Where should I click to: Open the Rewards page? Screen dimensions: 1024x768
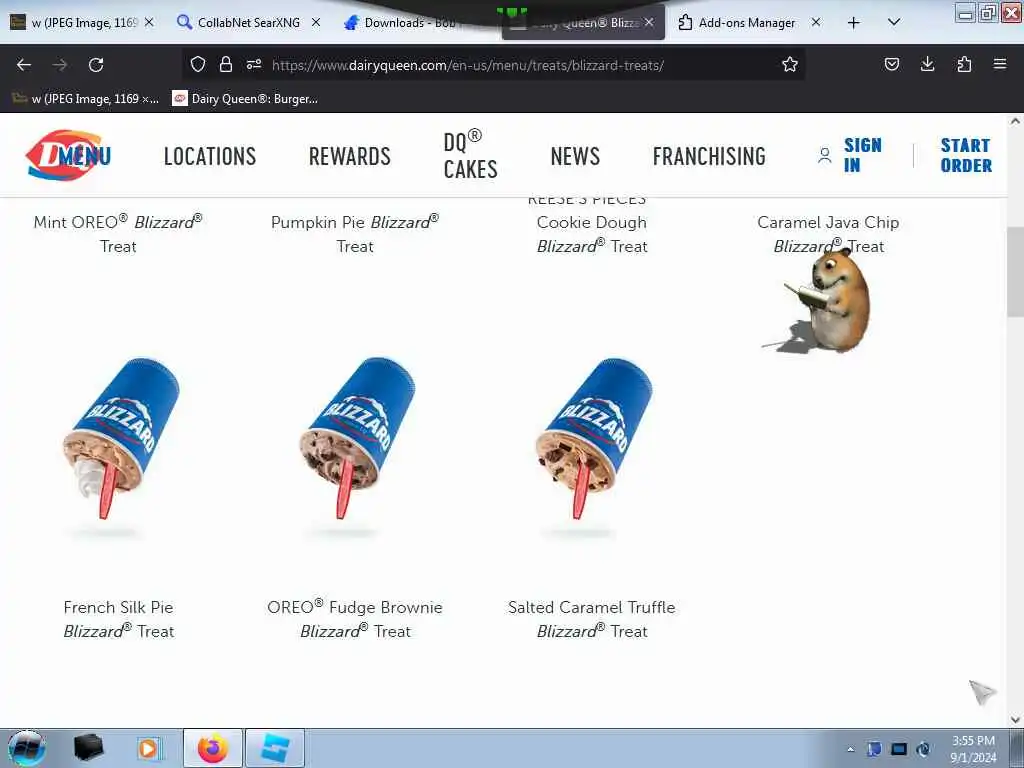point(349,156)
